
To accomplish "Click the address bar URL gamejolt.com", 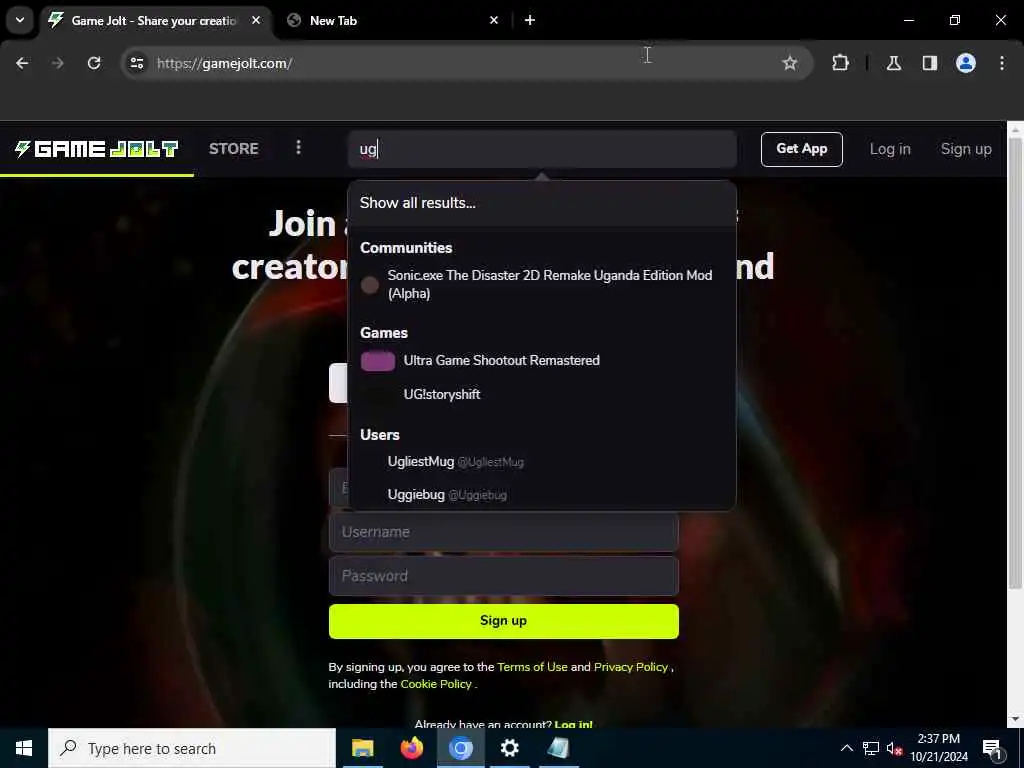I will [225, 63].
